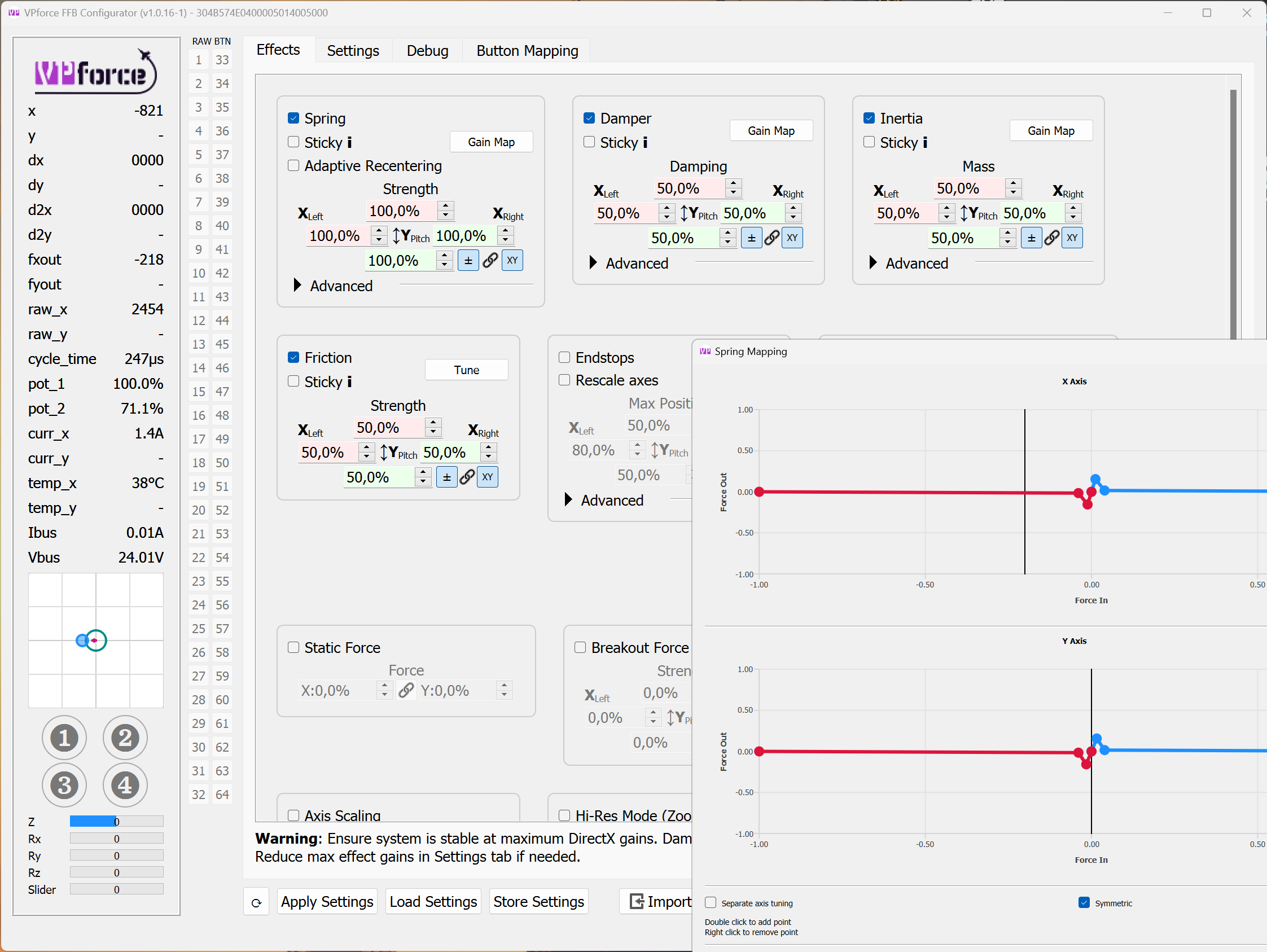The image size is (1267, 952).
Task: Enable Adaptive Recentering checkbox
Action: click(x=293, y=165)
